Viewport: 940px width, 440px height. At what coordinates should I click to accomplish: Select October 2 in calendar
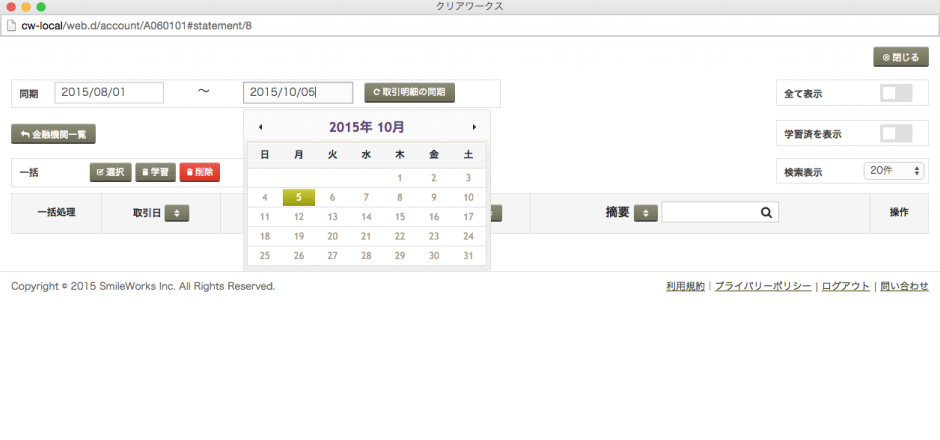pyautogui.click(x=434, y=178)
